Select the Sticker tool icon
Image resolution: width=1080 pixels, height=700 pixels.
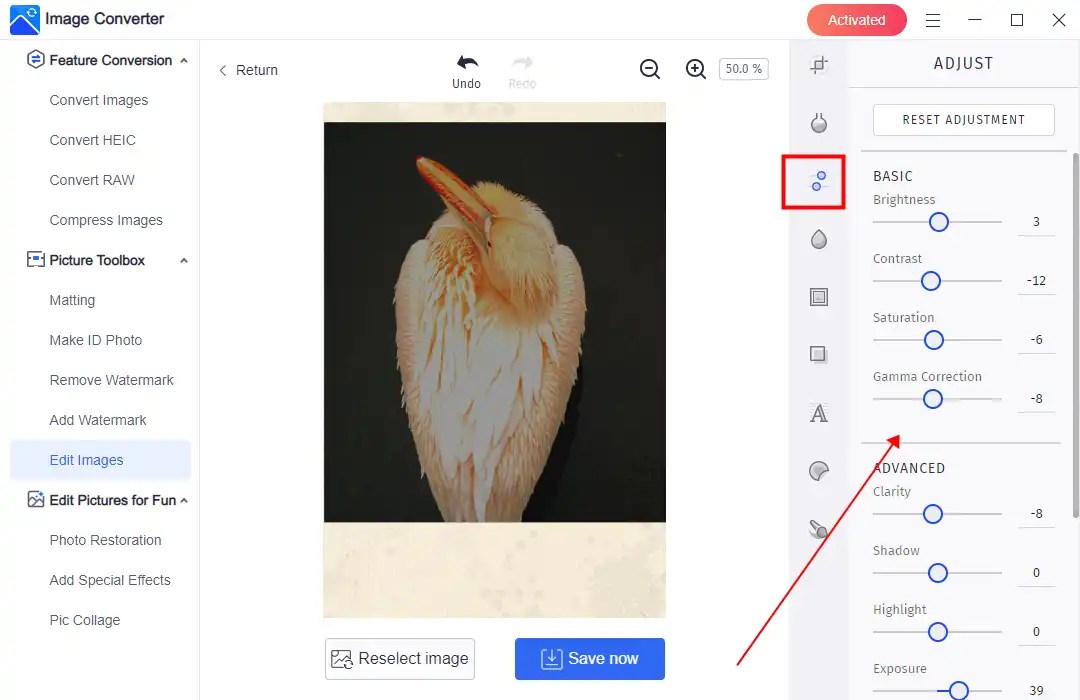pyautogui.click(x=818, y=470)
